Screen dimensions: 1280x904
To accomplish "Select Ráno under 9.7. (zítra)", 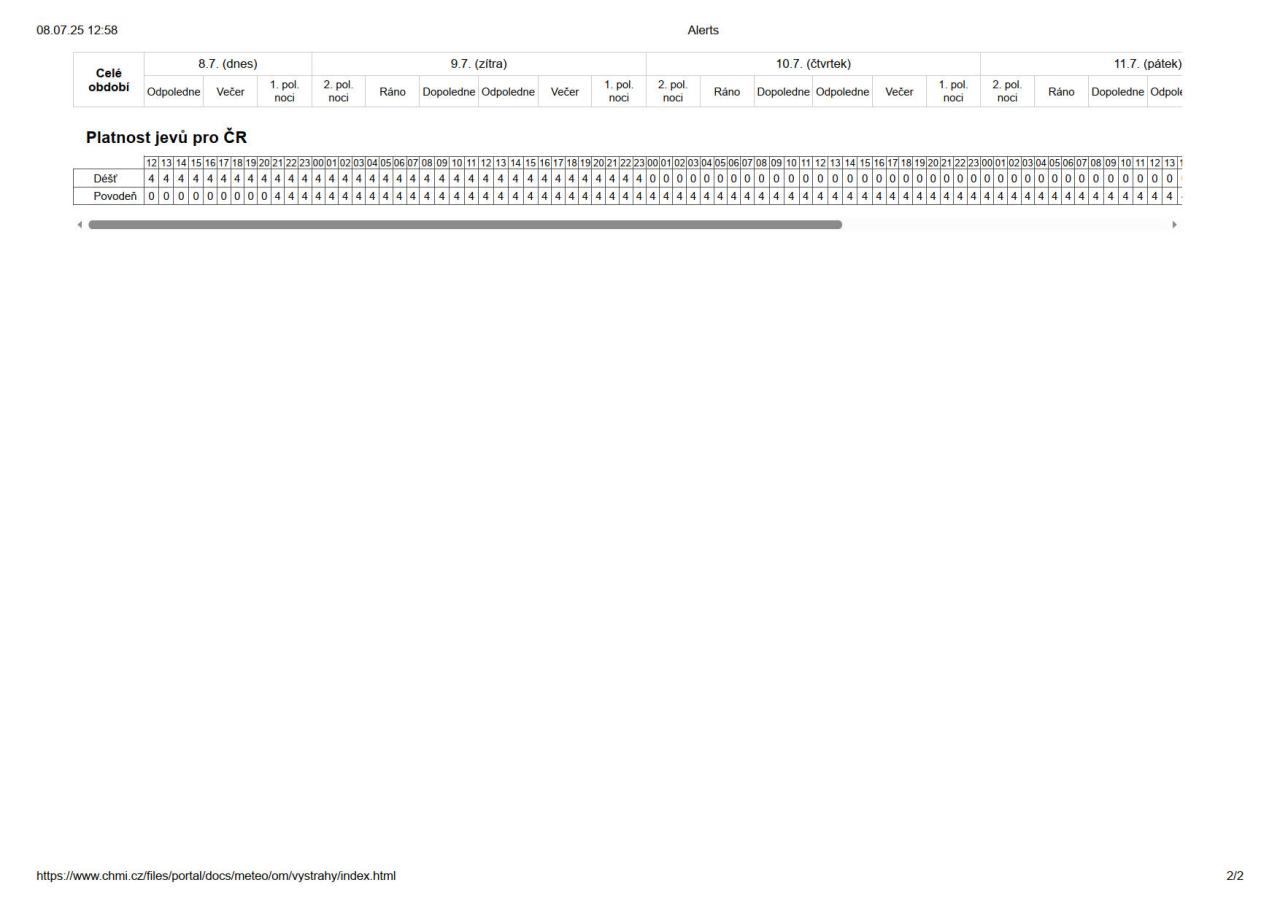I will [x=392, y=92].
